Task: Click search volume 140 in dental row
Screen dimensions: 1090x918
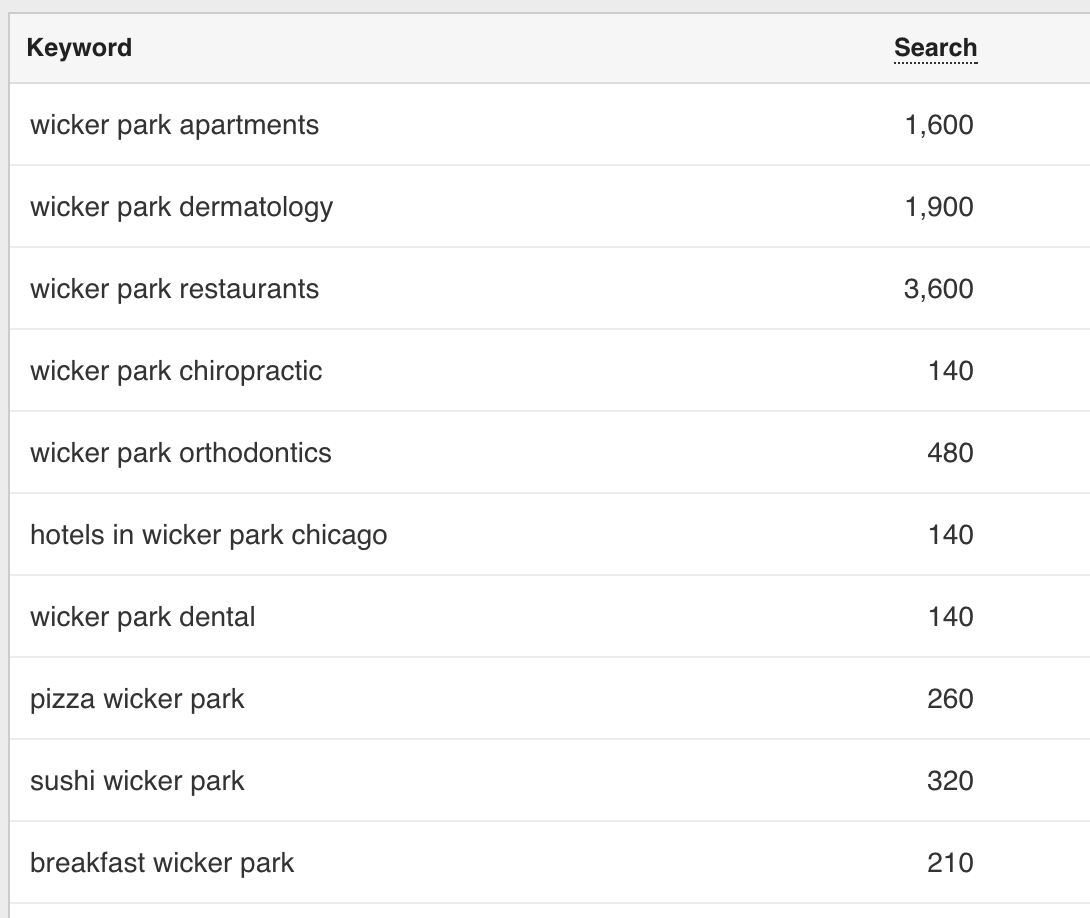Action: coord(951,617)
